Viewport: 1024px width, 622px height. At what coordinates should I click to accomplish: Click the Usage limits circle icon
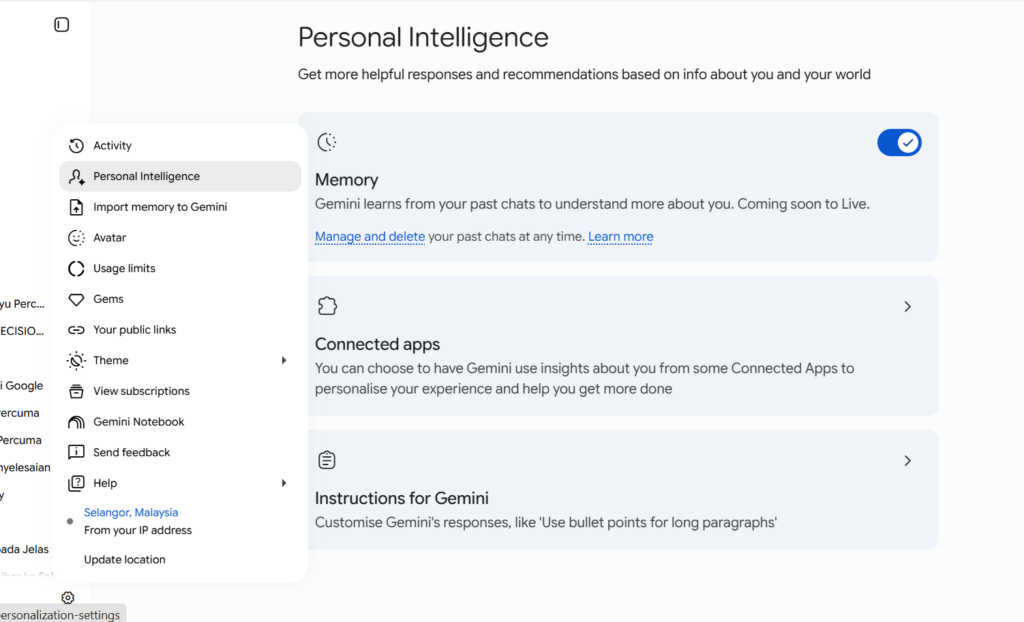tap(76, 269)
